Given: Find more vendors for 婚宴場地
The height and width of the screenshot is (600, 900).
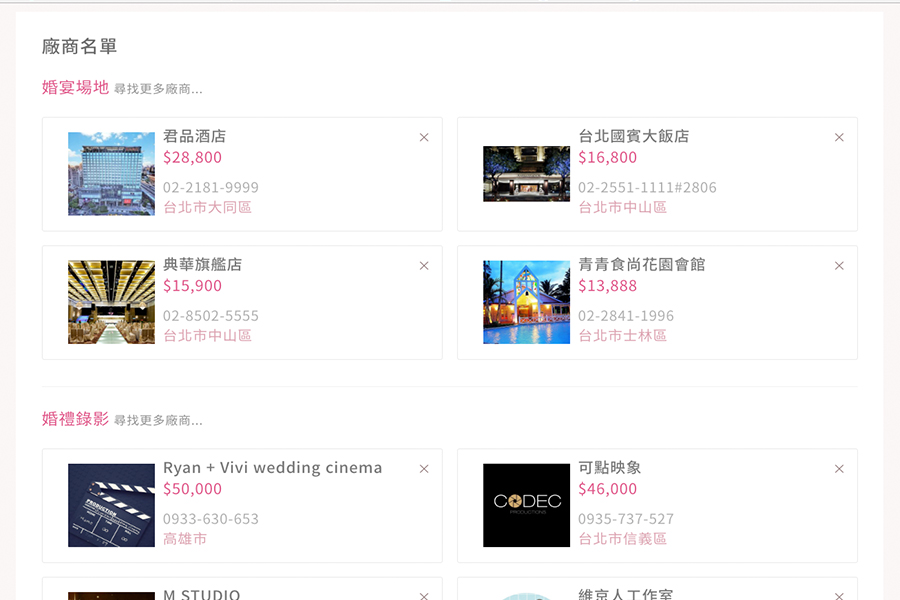Looking at the screenshot, I should point(158,89).
